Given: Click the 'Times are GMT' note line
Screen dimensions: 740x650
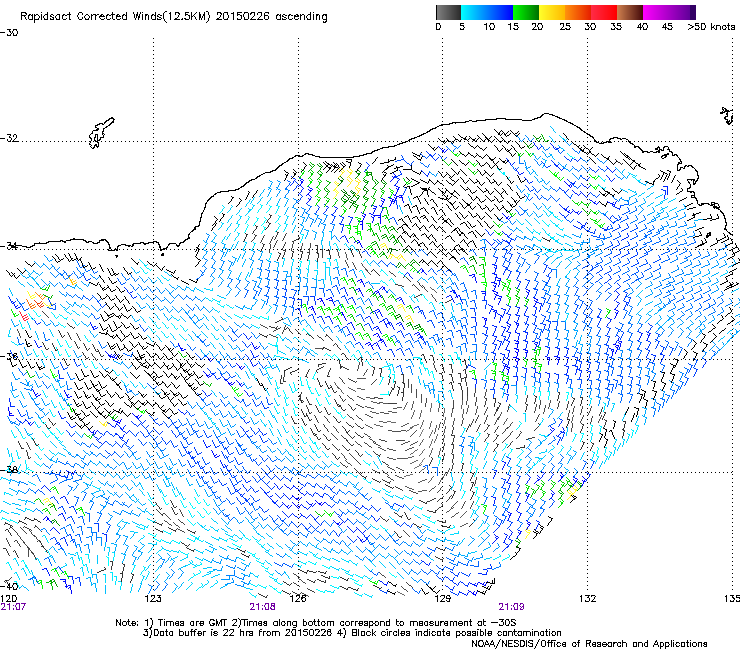Looking at the screenshot, I should 316,623.
